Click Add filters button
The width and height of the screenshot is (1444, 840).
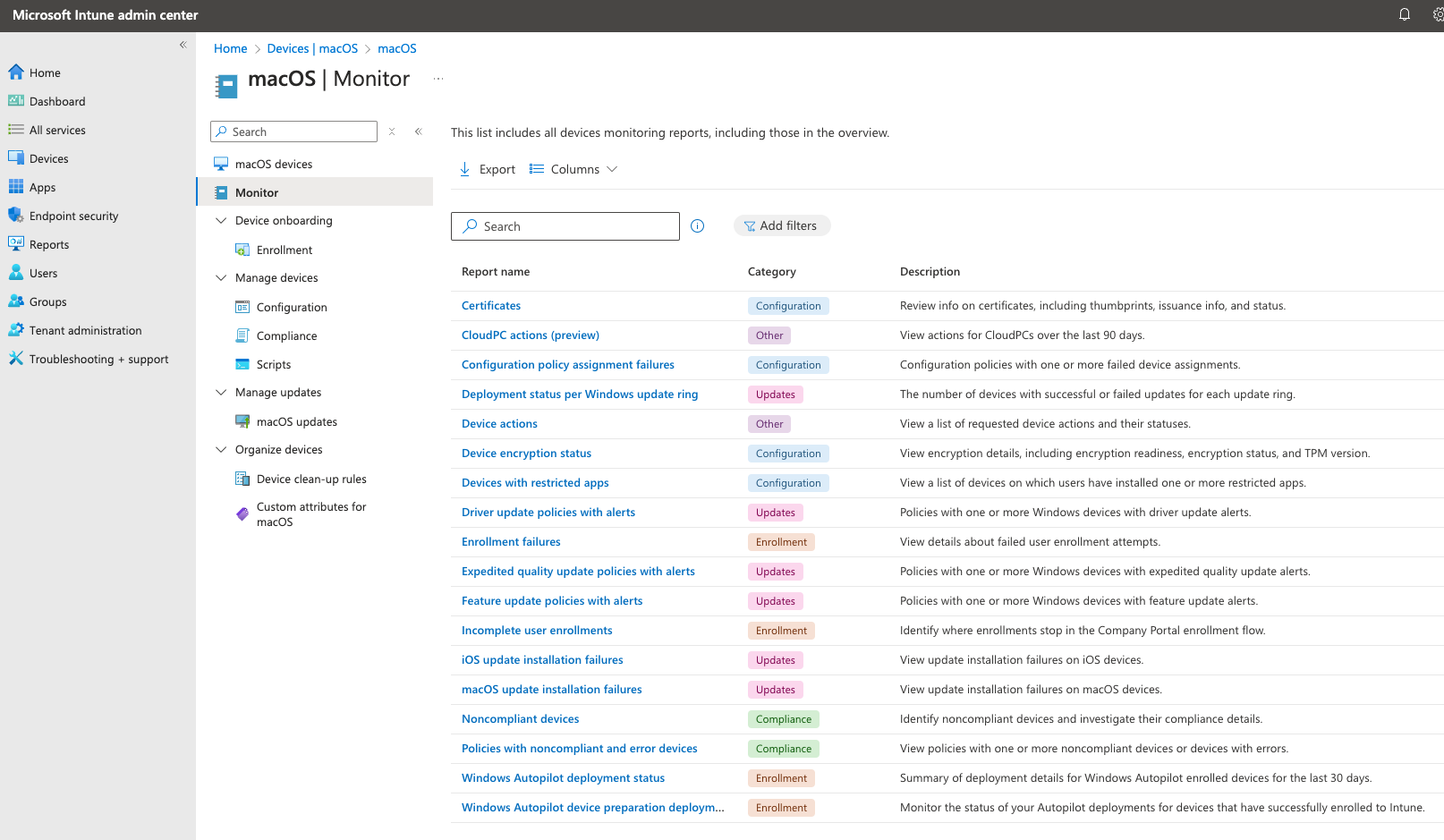[782, 225]
